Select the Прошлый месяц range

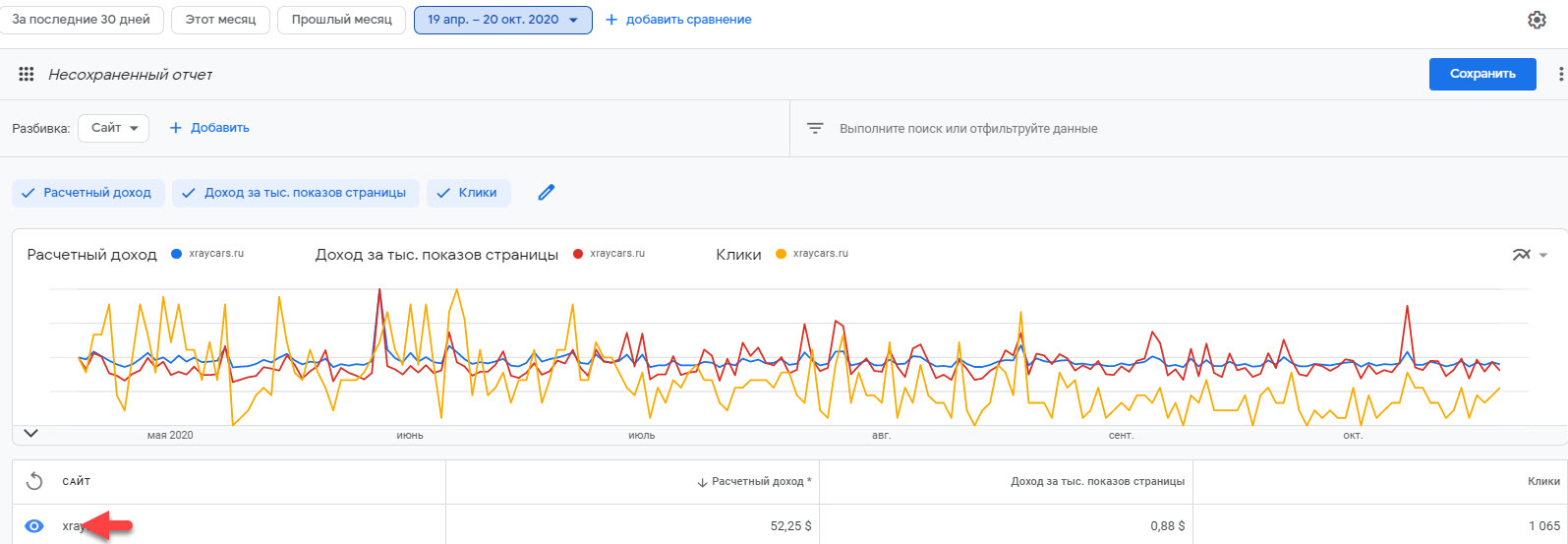341,20
